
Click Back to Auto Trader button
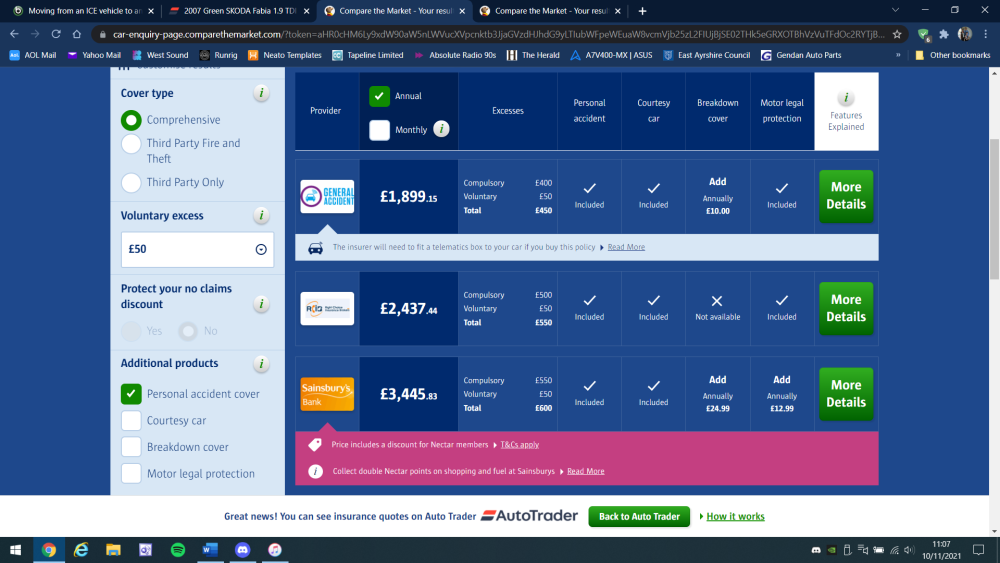tap(639, 516)
